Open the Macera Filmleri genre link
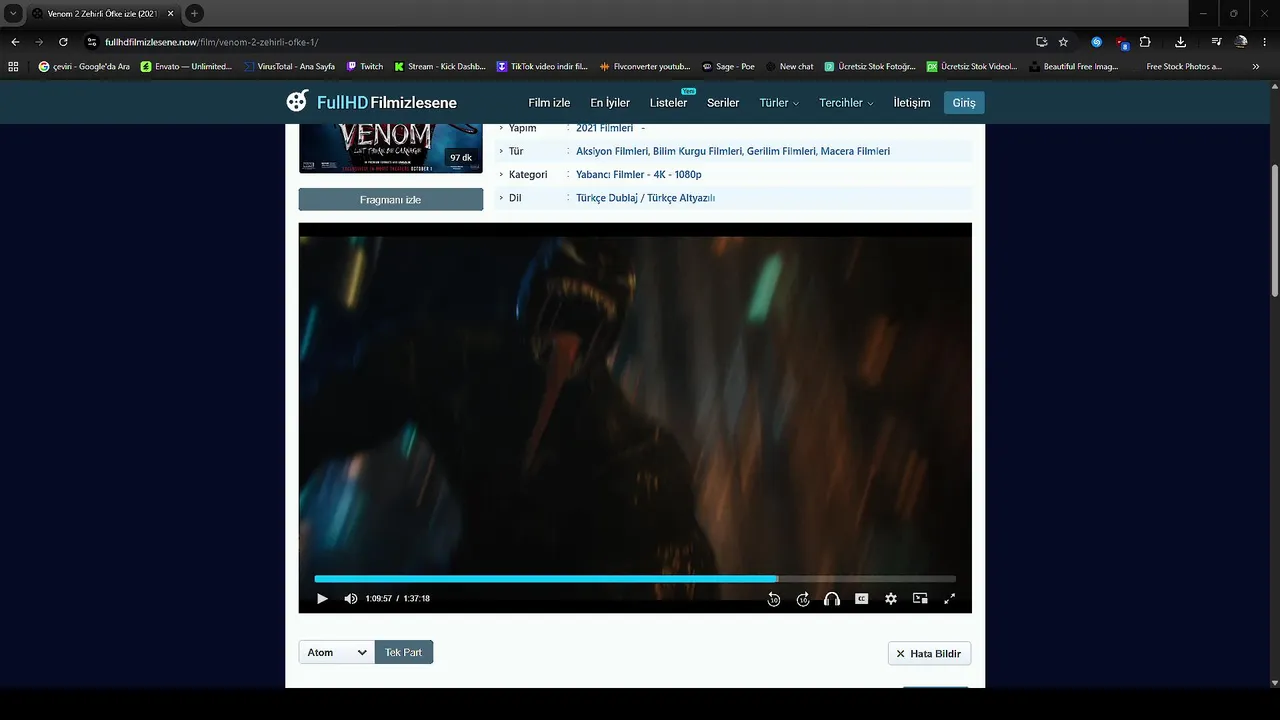This screenshot has width=1280, height=720. pyautogui.click(x=855, y=151)
